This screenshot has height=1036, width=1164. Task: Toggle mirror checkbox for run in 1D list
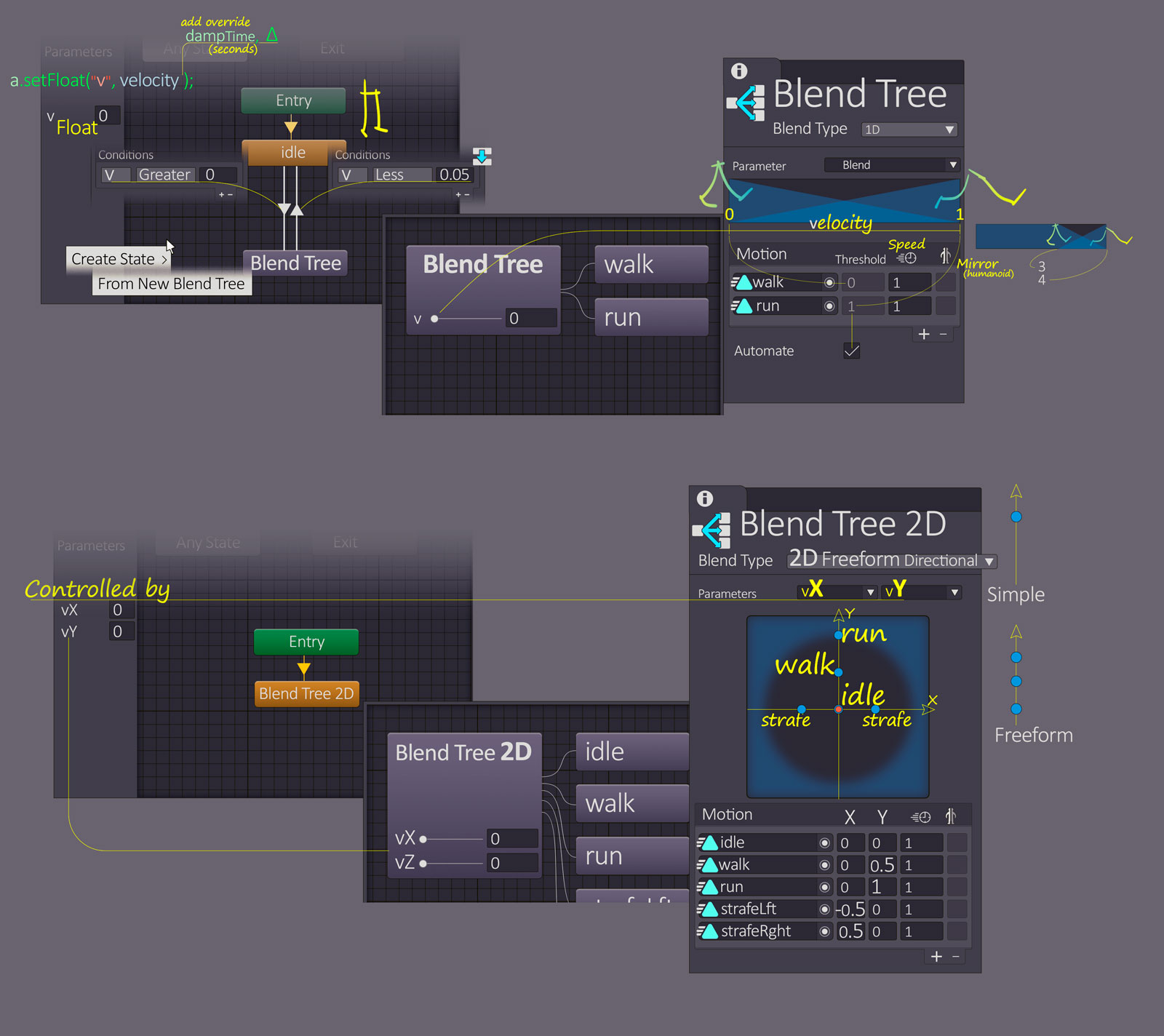tap(945, 306)
